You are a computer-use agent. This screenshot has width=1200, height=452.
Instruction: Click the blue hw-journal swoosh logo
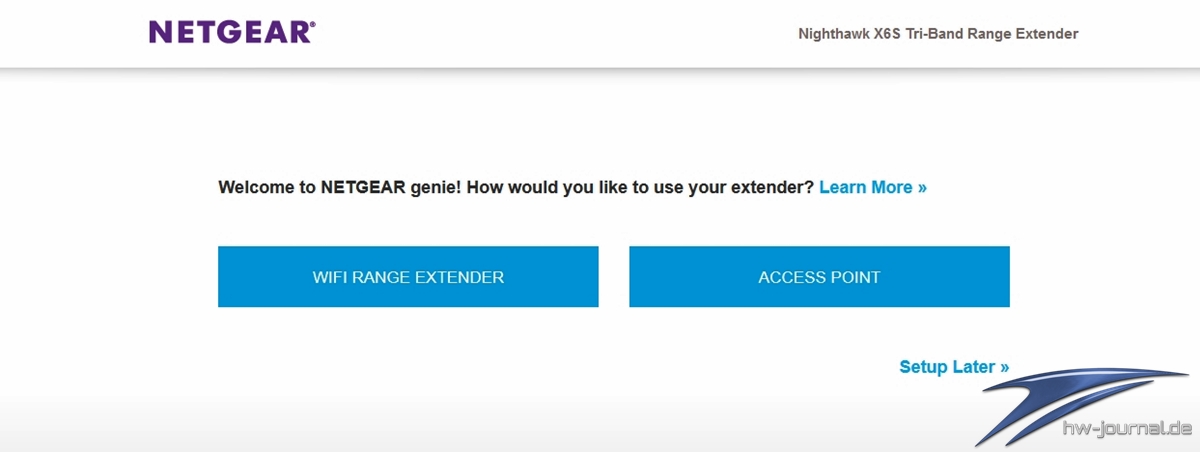1080,405
